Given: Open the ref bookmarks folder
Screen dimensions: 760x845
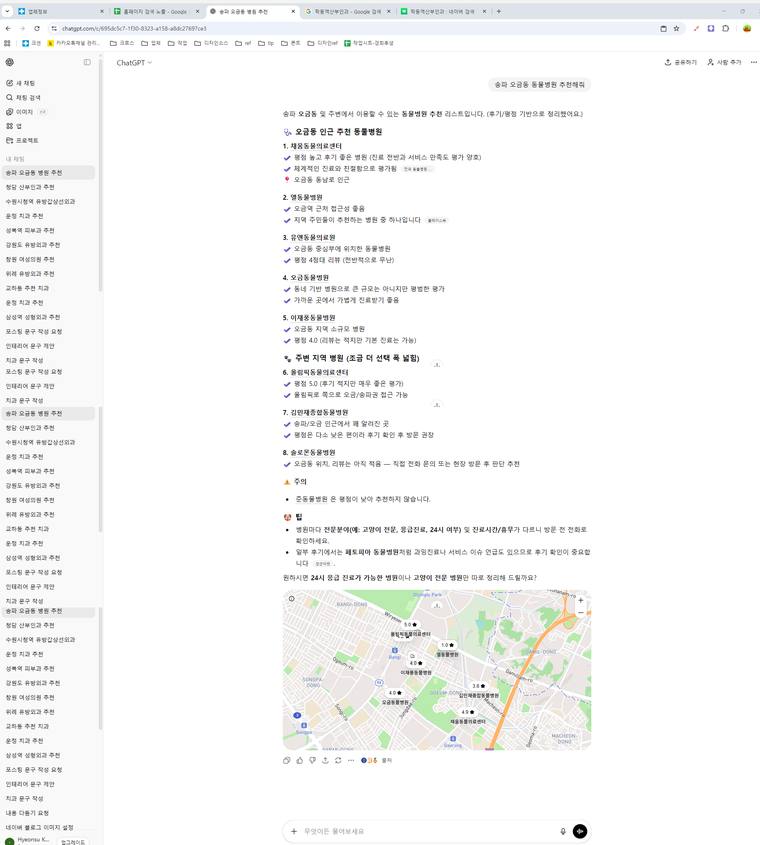Looking at the screenshot, I should pyautogui.click(x=243, y=43).
